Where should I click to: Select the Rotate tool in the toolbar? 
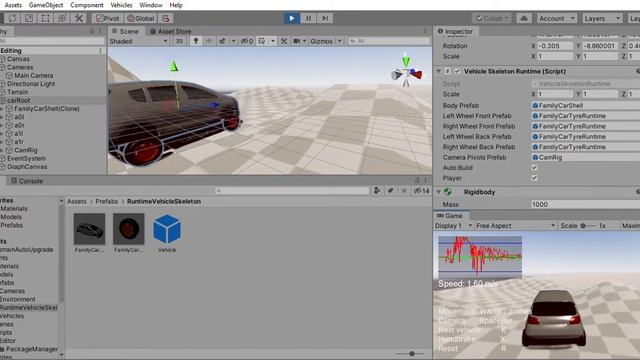(x=12, y=18)
